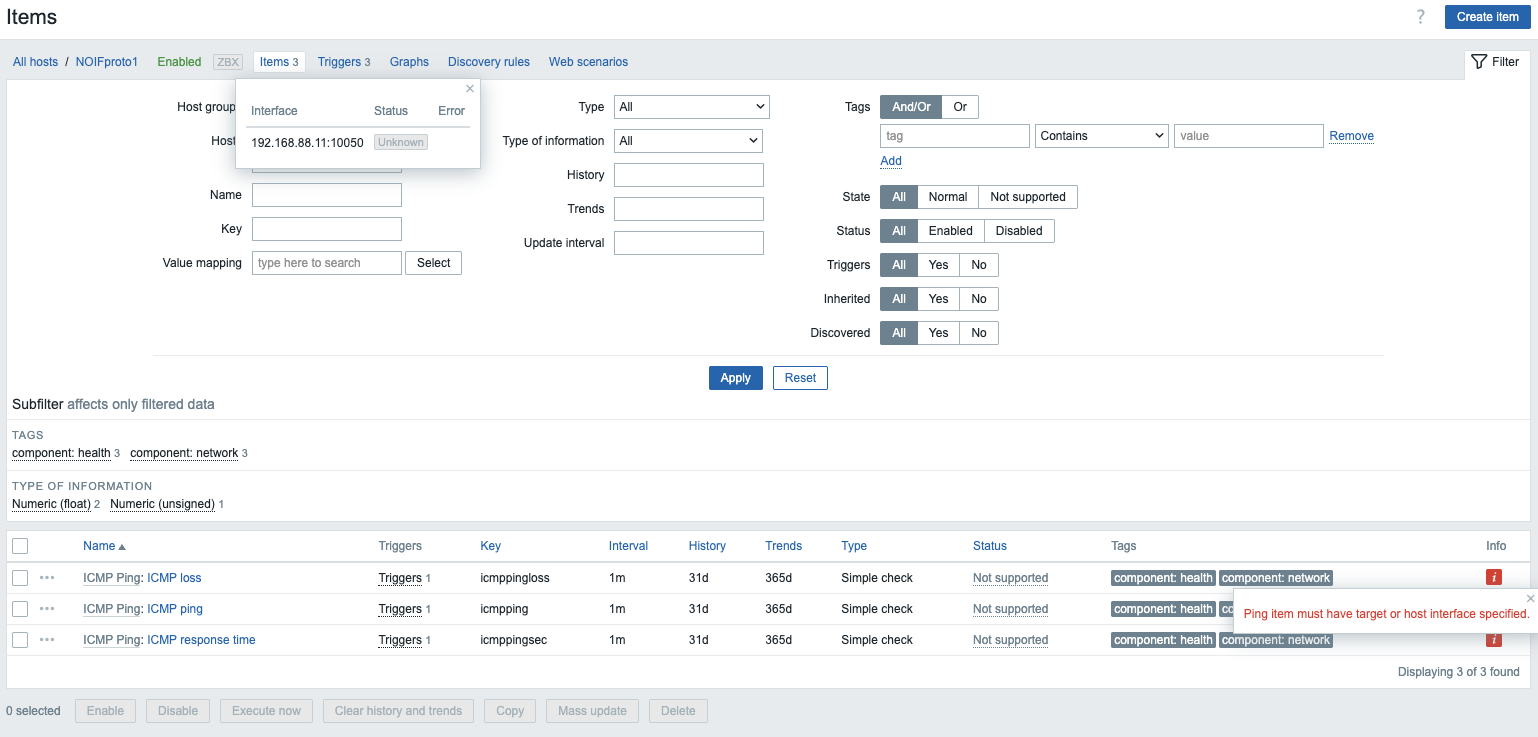This screenshot has height=737, width=1538.
Task: Close the interface status popup
Action: [x=470, y=88]
